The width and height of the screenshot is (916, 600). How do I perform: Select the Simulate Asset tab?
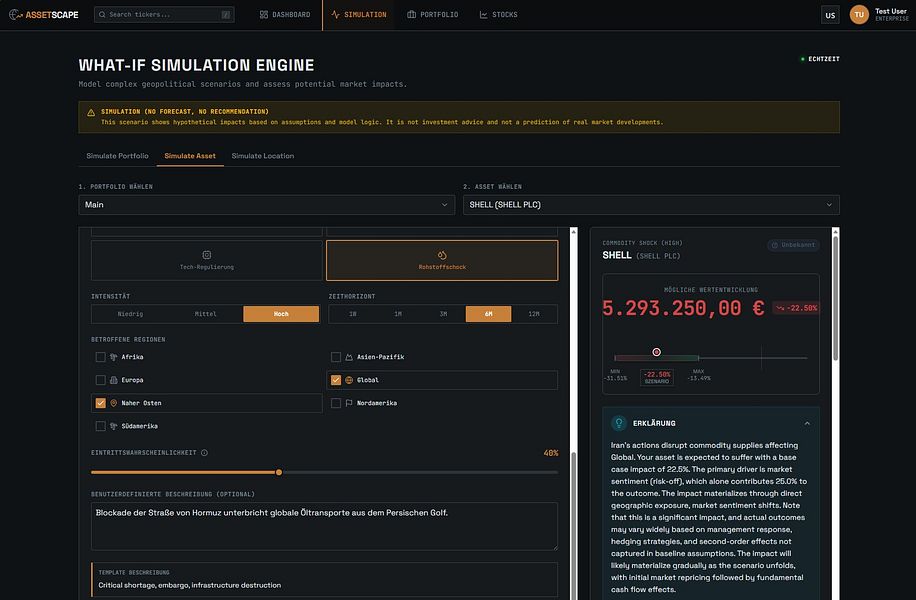[x=190, y=156]
